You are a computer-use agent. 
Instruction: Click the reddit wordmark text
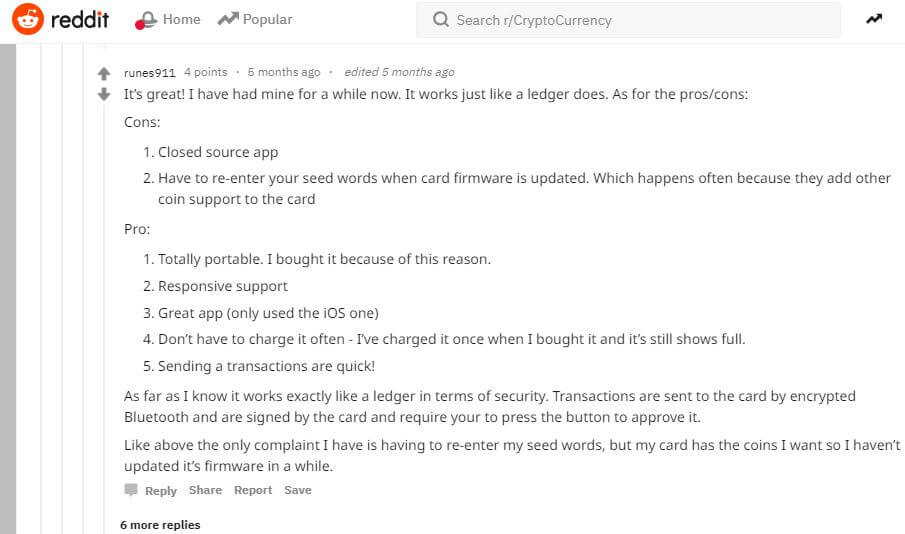pyautogui.click(x=79, y=19)
